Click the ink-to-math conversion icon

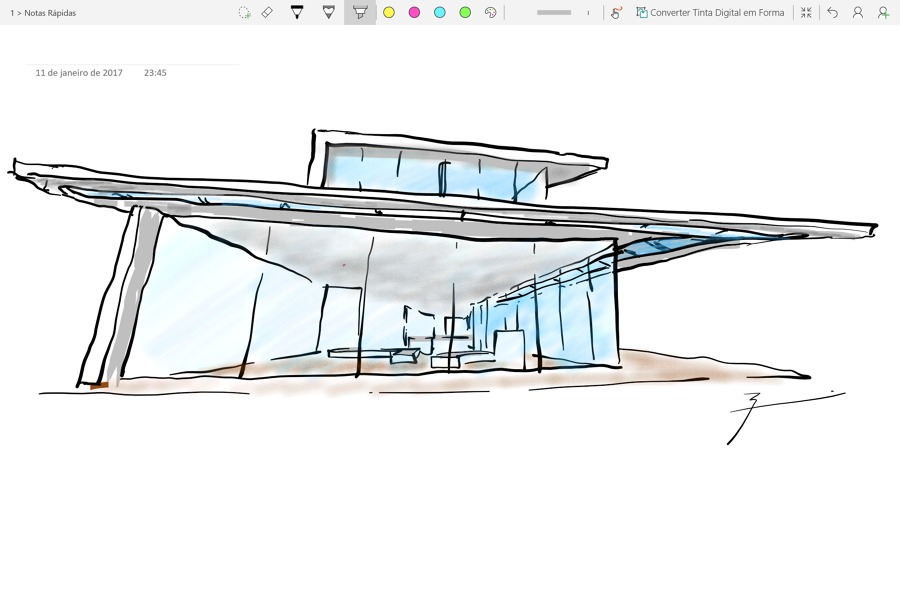614,12
